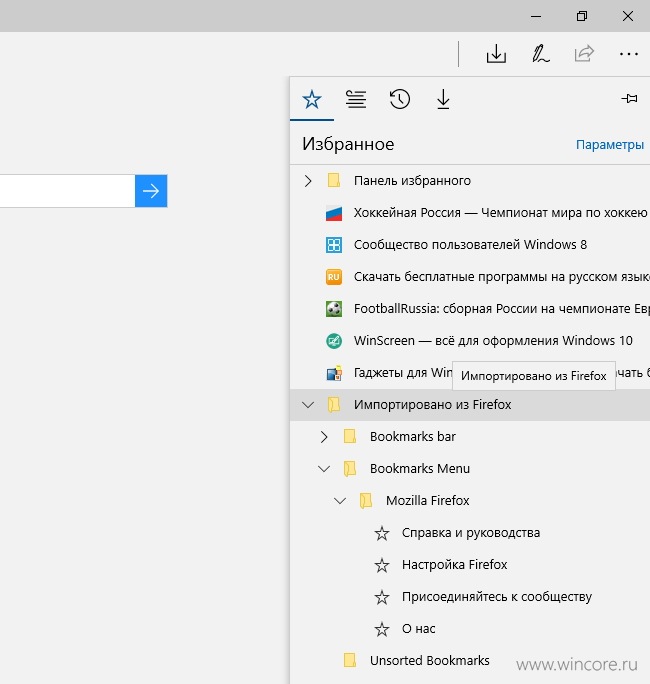Pin the hub pane open

tap(629, 99)
